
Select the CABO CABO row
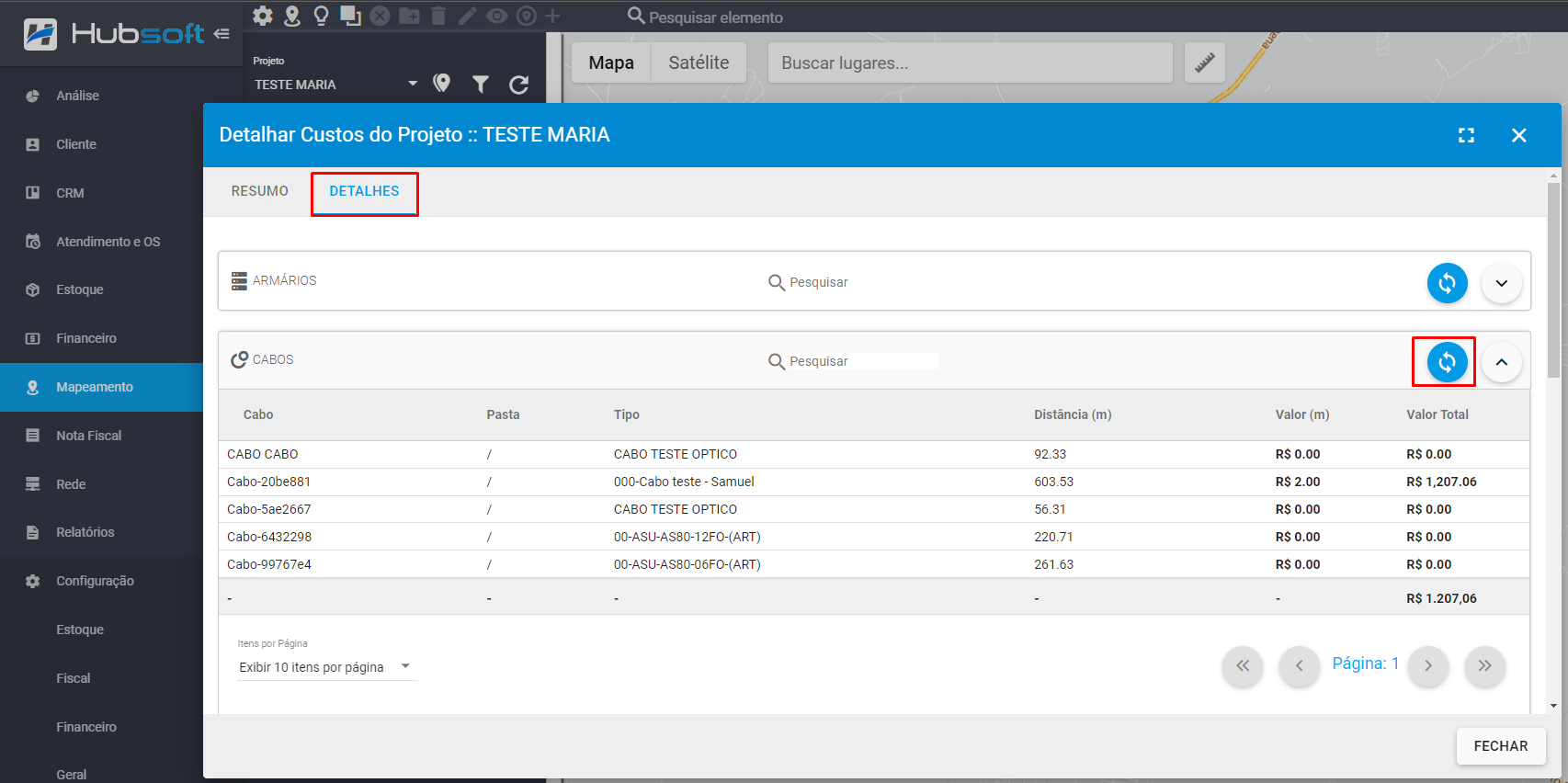pos(874,454)
